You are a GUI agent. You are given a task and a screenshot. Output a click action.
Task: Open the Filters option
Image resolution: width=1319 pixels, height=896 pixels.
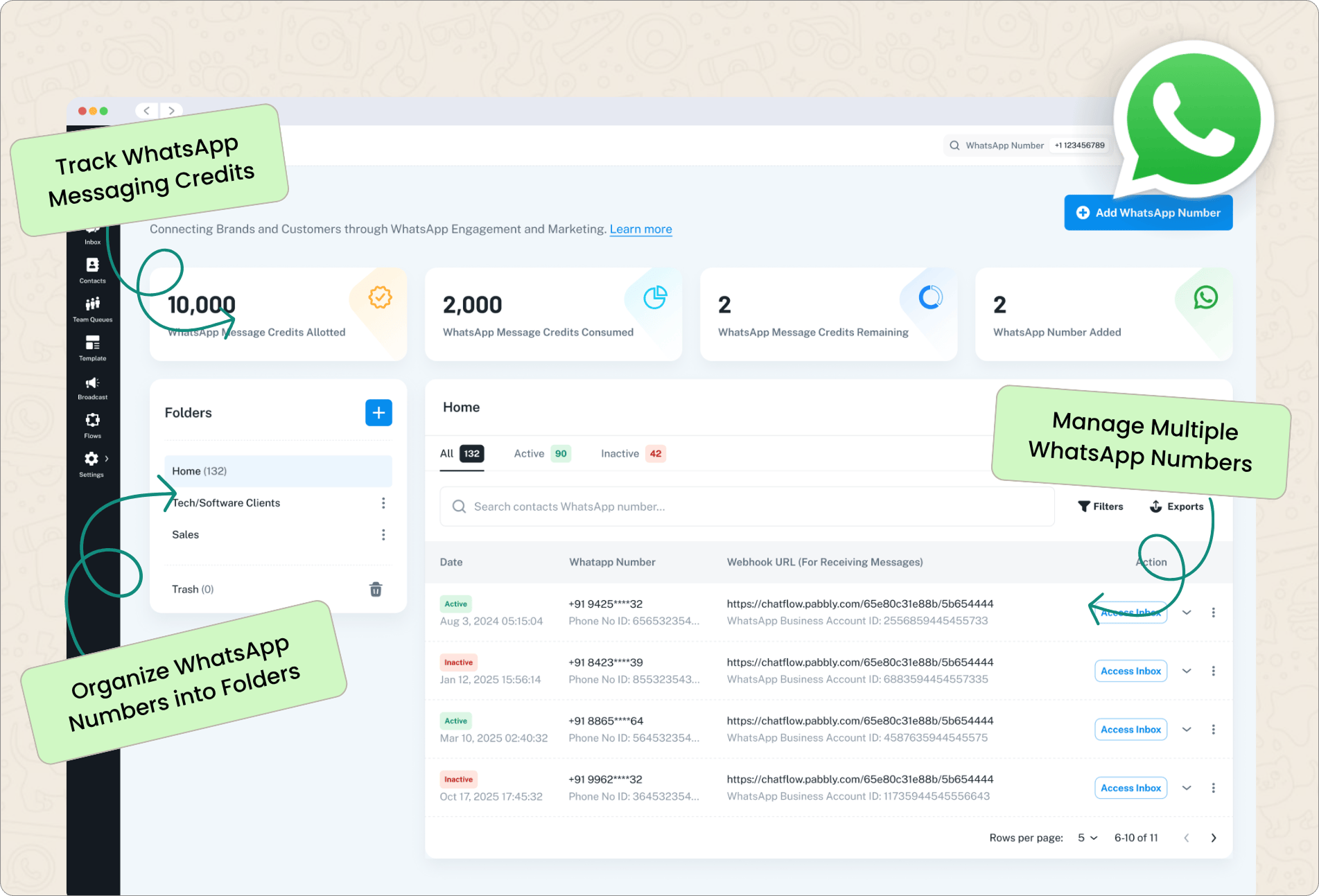click(1101, 507)
